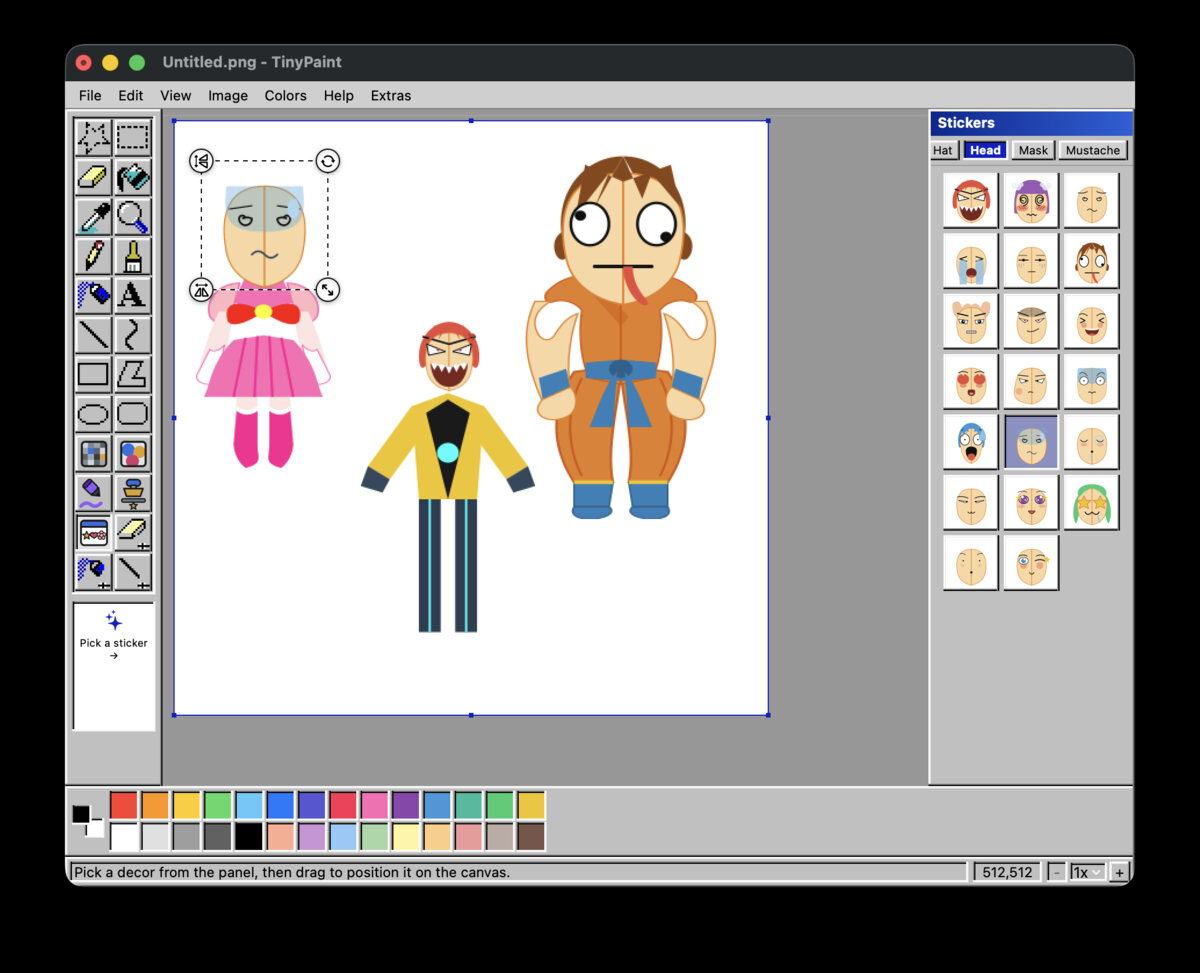Choose the purple highlighter marker tool

[93, 493]
